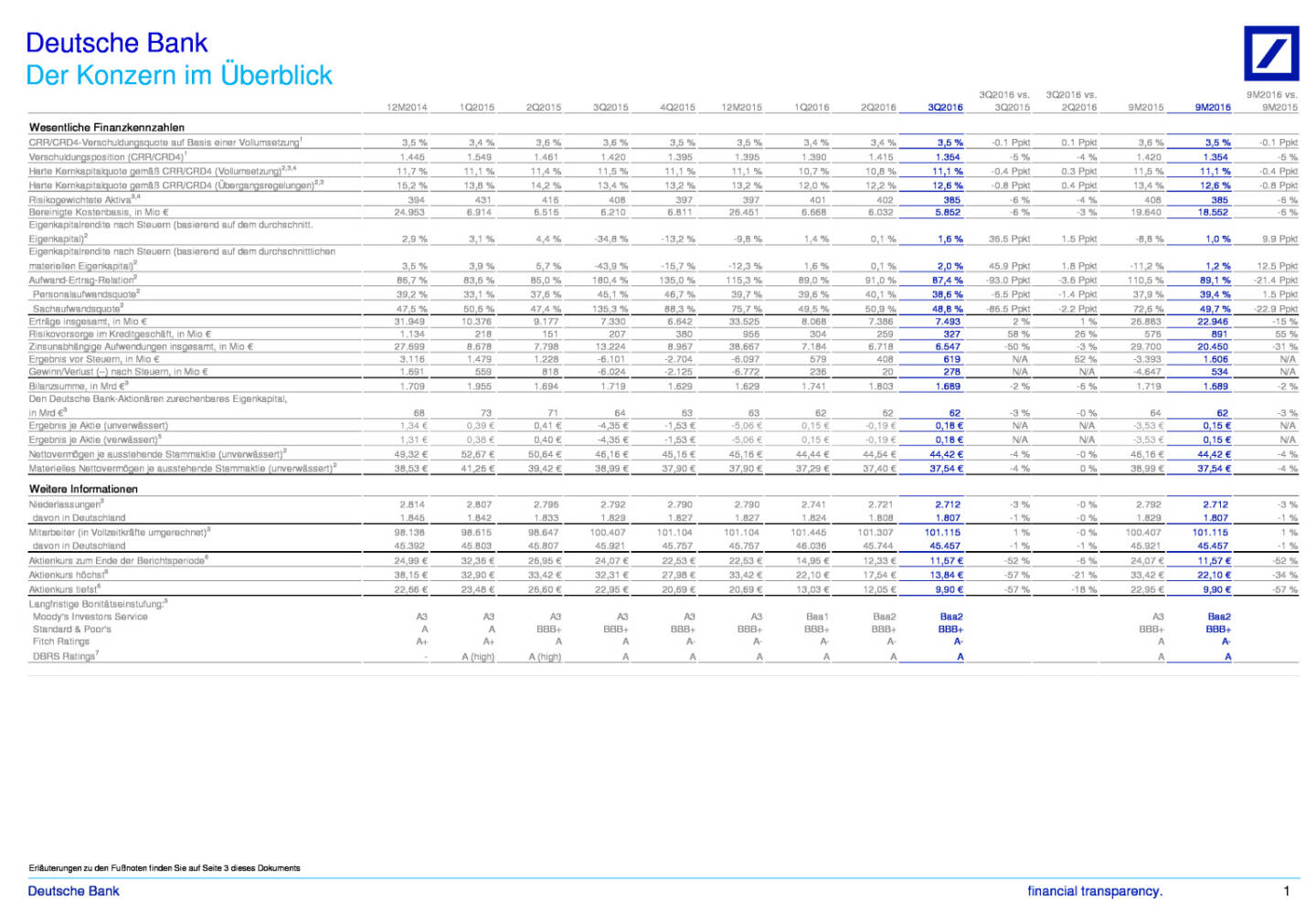This screenshot has width=1316, height=911.
Task: Click the Deutsche Bank slash logo
Action: [x=1271, y=53]
